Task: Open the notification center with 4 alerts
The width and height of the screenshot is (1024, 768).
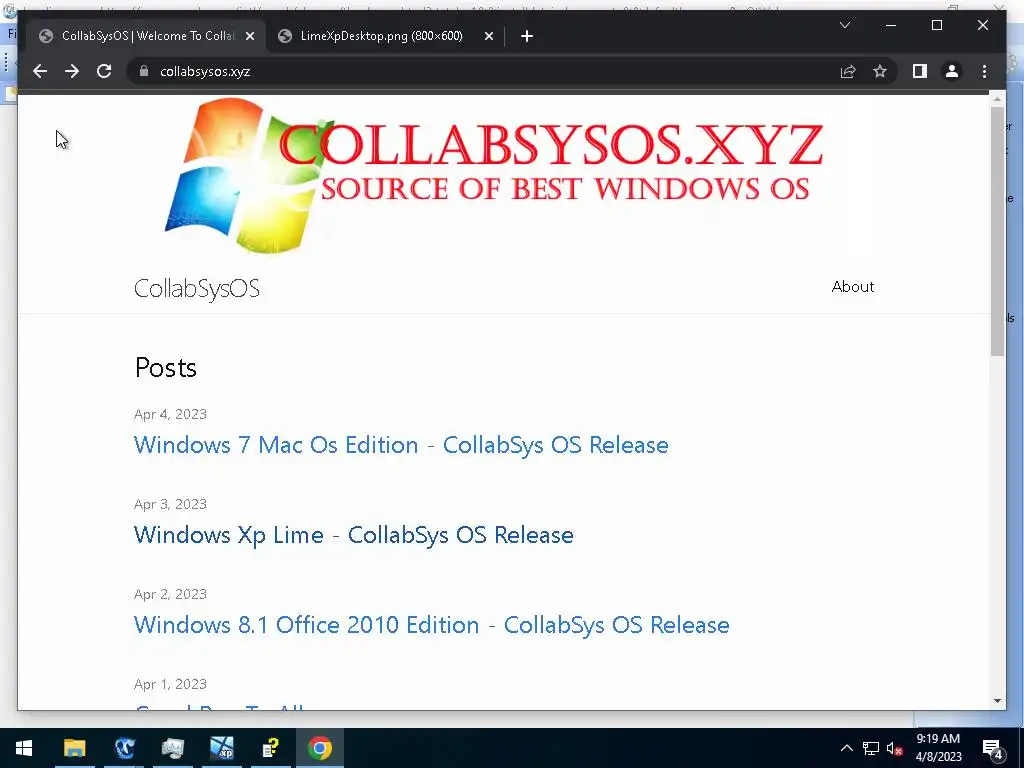Action: (x=993, y=749)
